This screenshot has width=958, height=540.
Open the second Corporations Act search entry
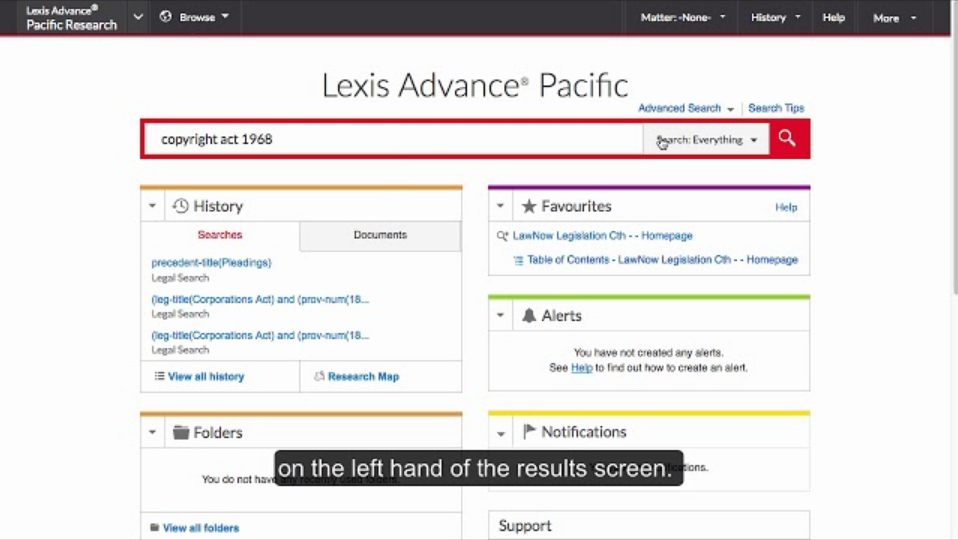coord(260,335)
